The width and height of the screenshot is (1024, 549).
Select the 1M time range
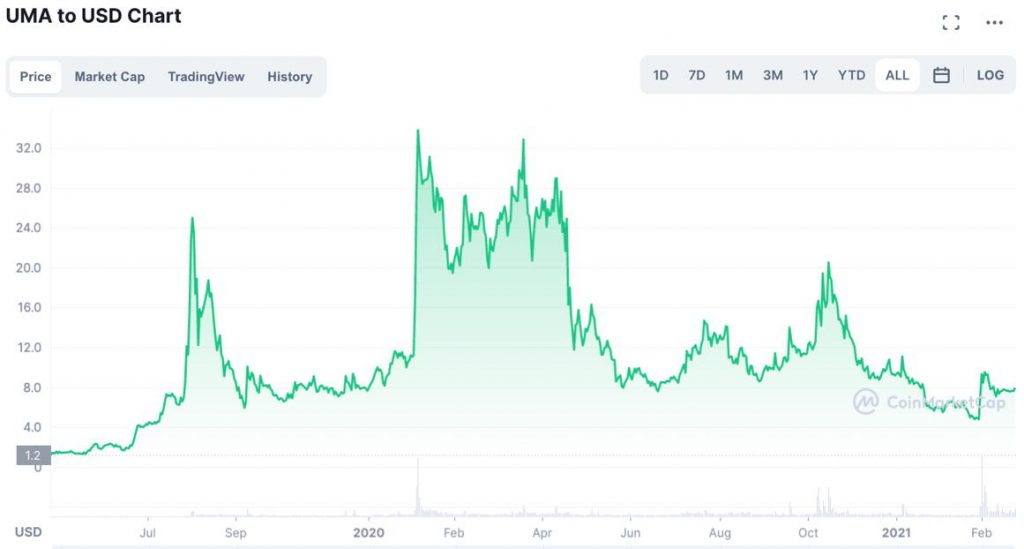point(734,75)
